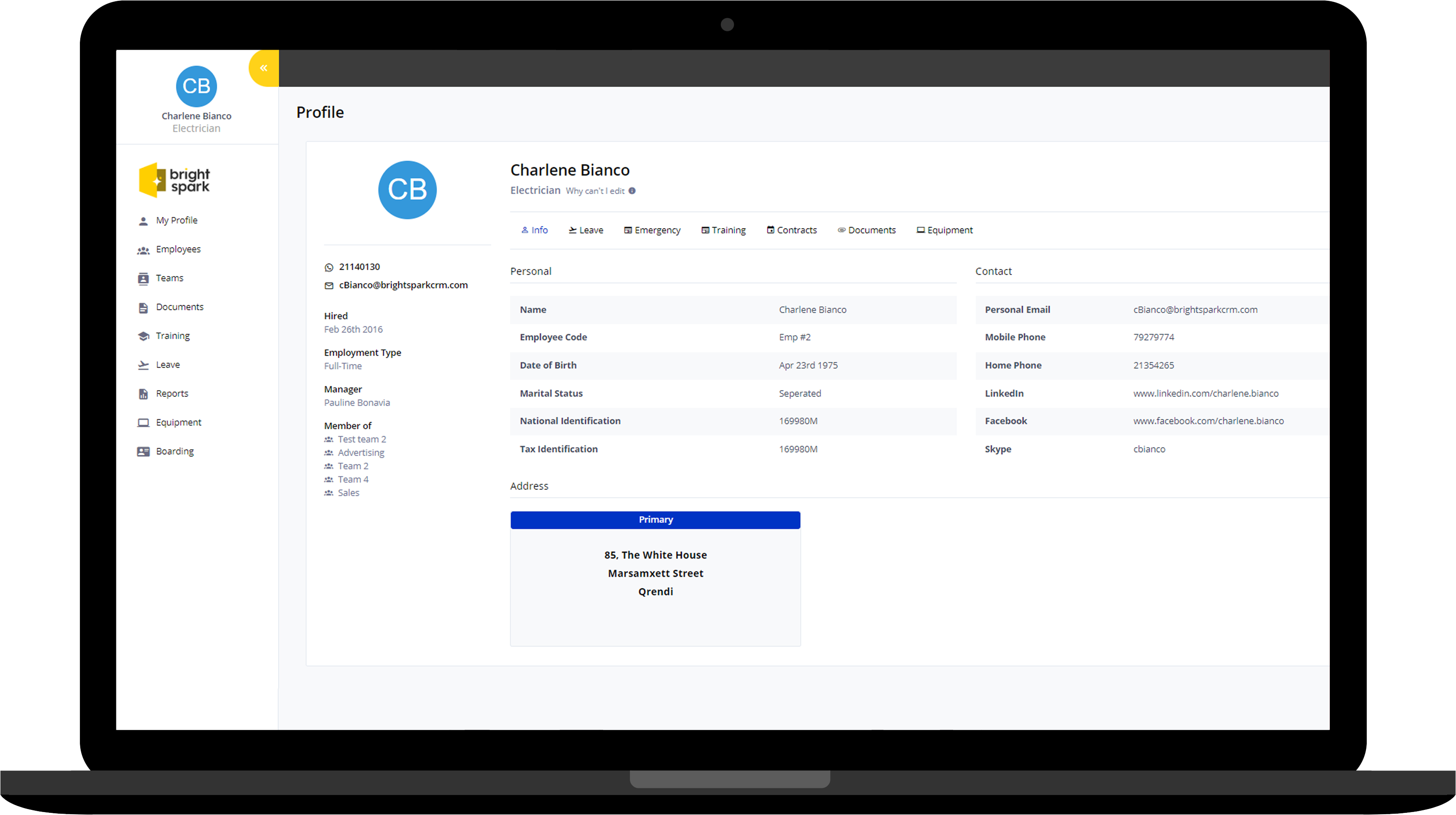Click address text '85, The White House'
The image size is (1456, 815).
pyautogui.click(x=655, y=555)
